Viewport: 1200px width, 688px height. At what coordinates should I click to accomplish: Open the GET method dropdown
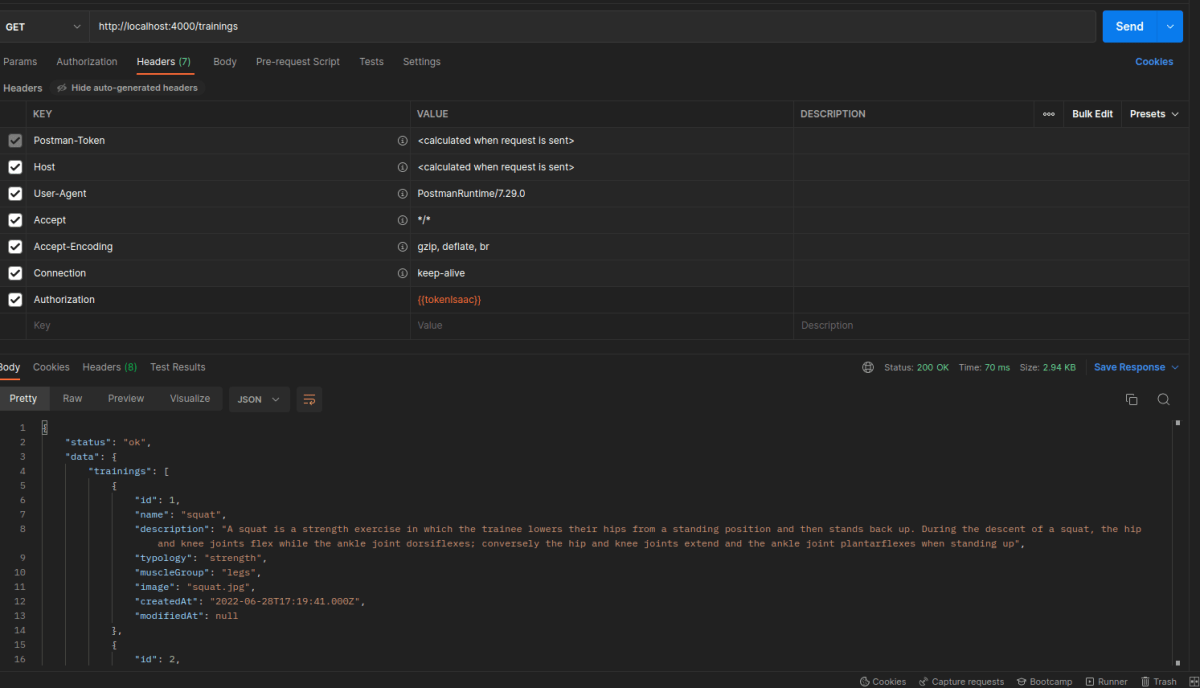point(43,26)
